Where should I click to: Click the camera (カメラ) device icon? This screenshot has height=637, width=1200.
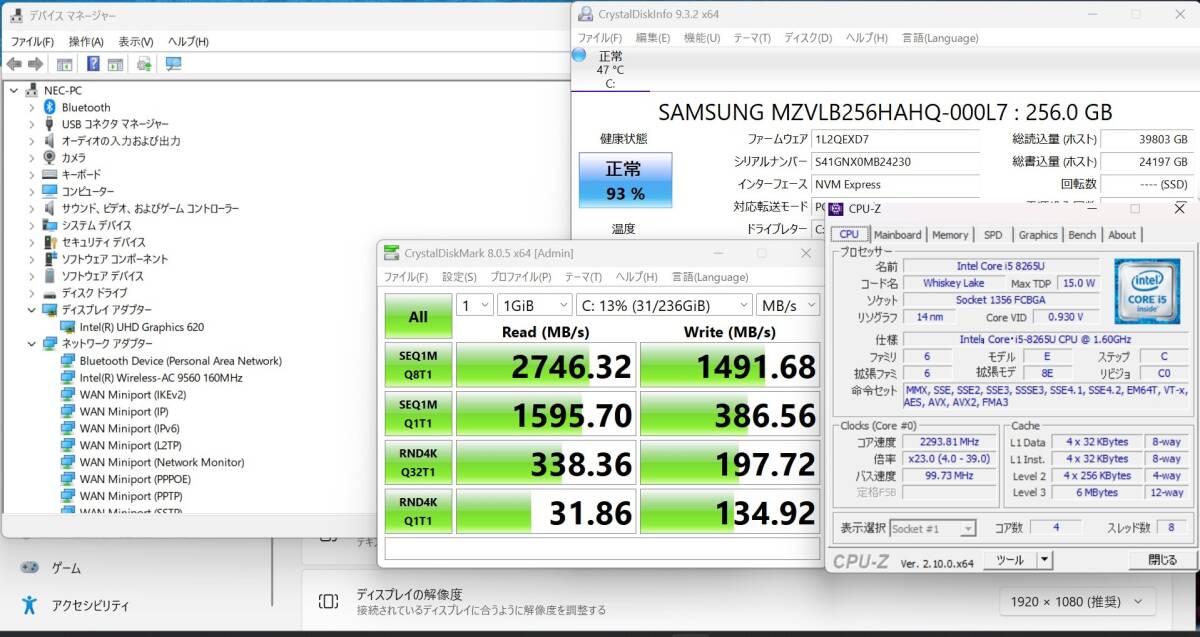coord(49,157)
